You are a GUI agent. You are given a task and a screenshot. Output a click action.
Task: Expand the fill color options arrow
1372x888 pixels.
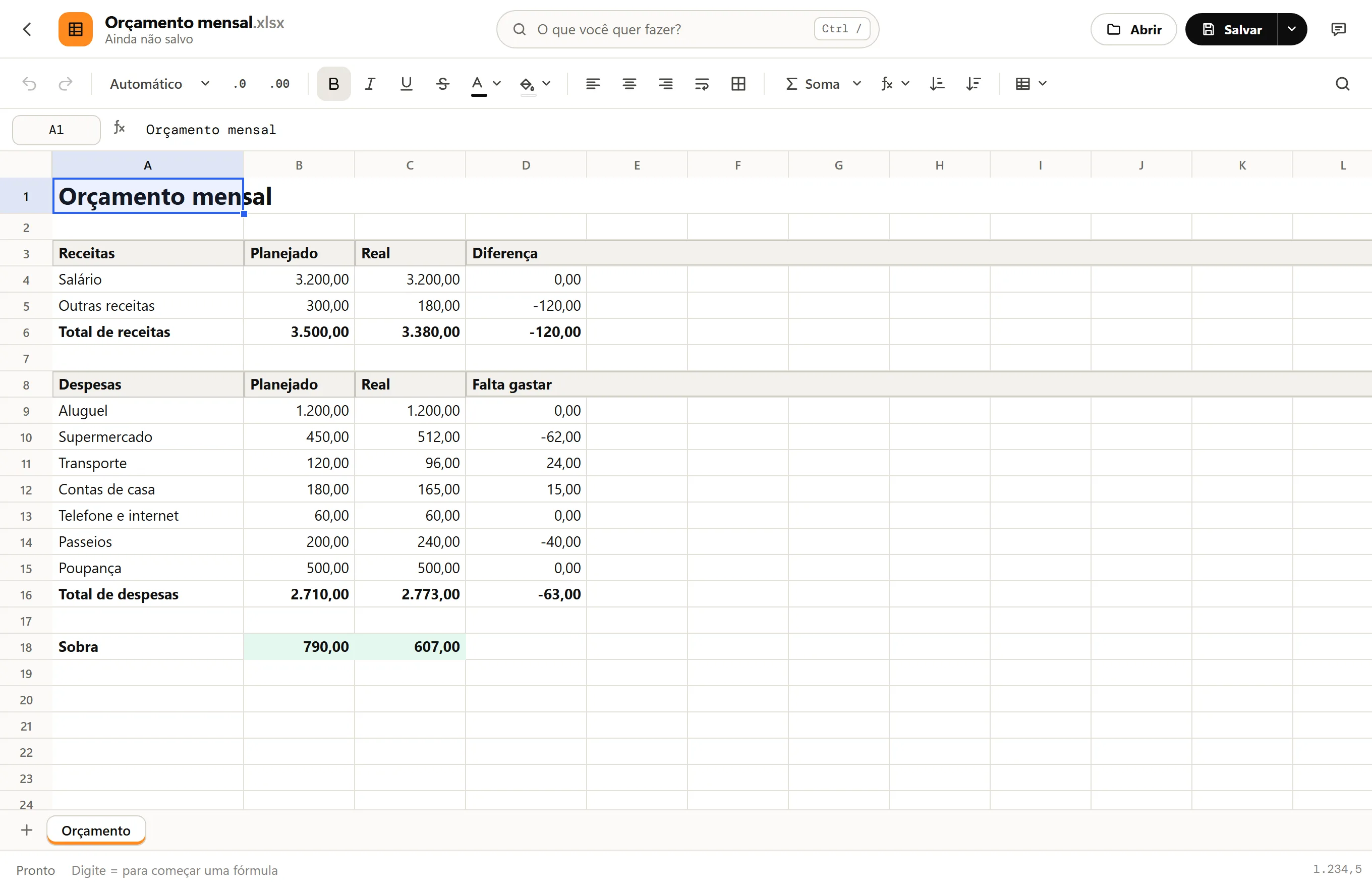546,84
